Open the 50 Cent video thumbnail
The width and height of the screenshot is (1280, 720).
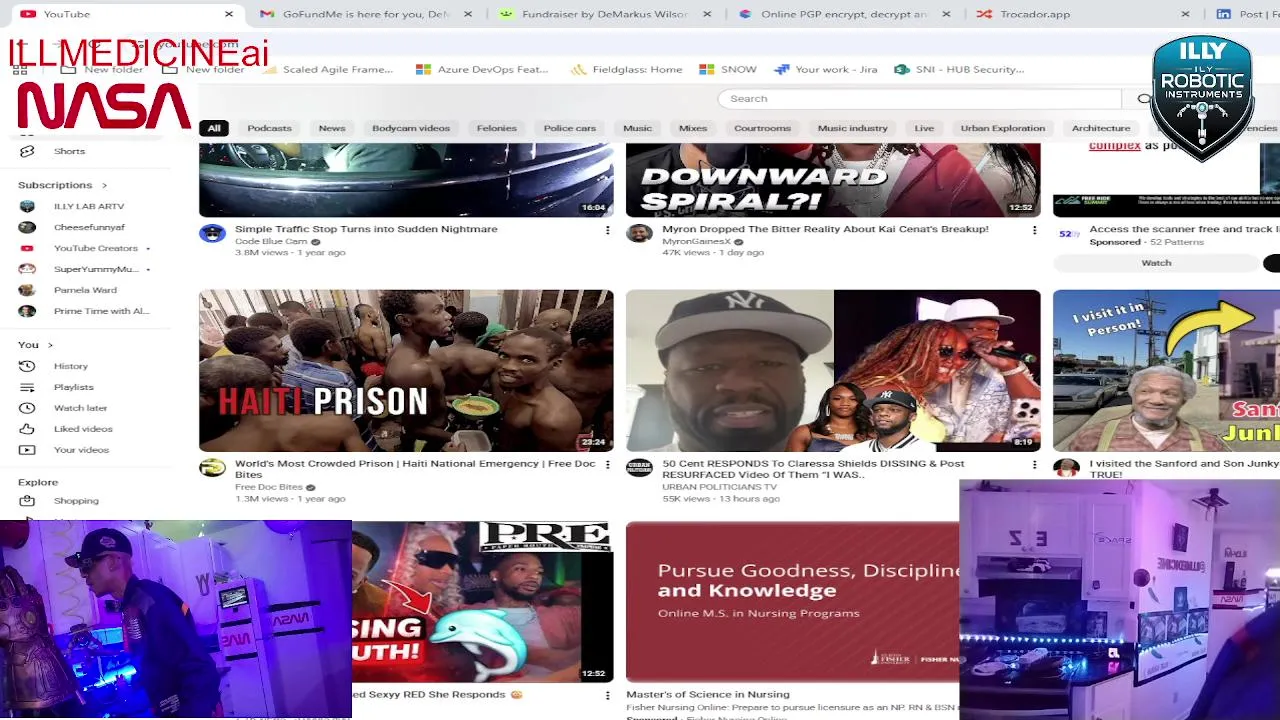(x=833, y=371)
